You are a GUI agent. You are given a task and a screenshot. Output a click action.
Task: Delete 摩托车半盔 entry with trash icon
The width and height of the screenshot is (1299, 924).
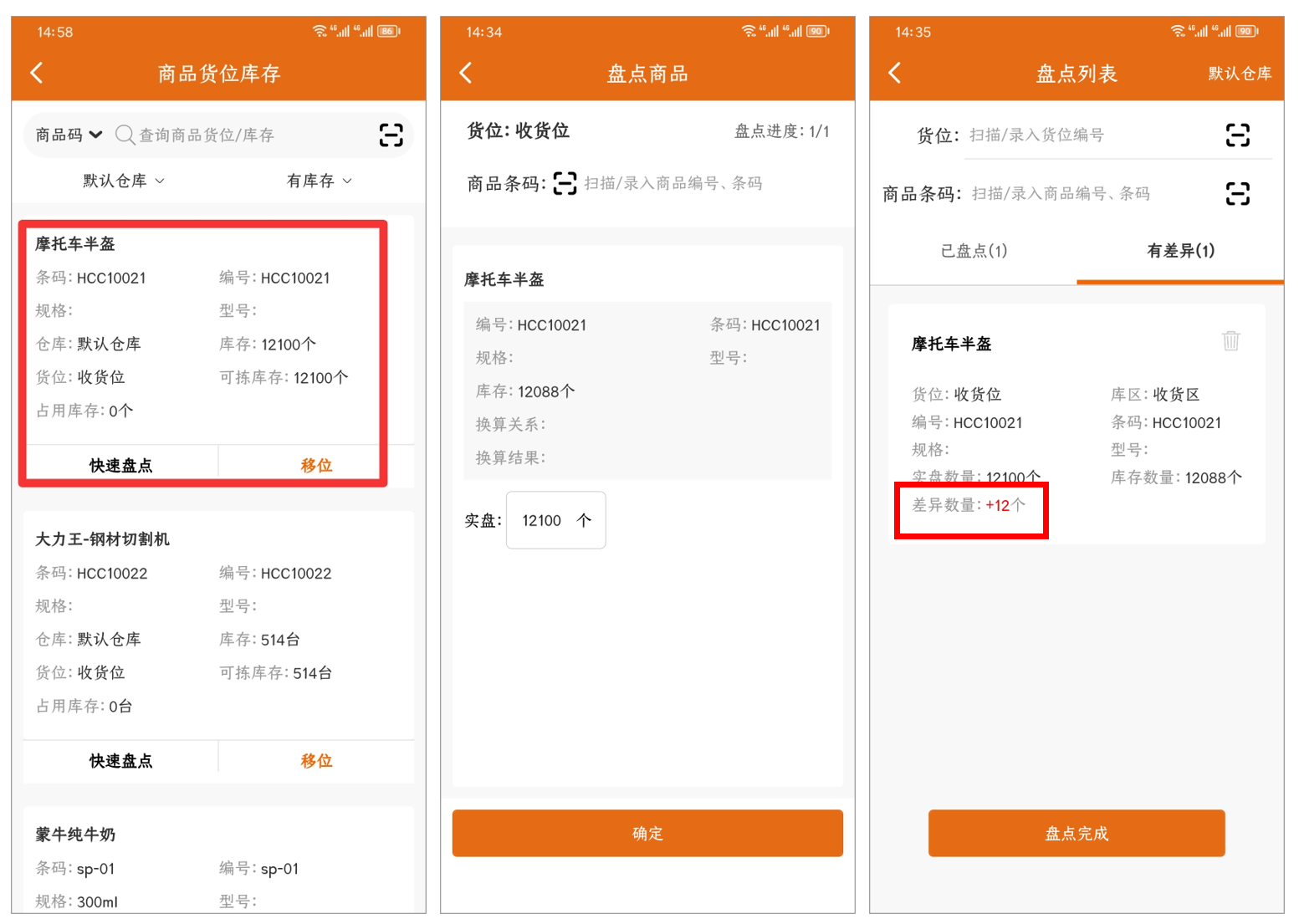click(x=1230, y=340)
